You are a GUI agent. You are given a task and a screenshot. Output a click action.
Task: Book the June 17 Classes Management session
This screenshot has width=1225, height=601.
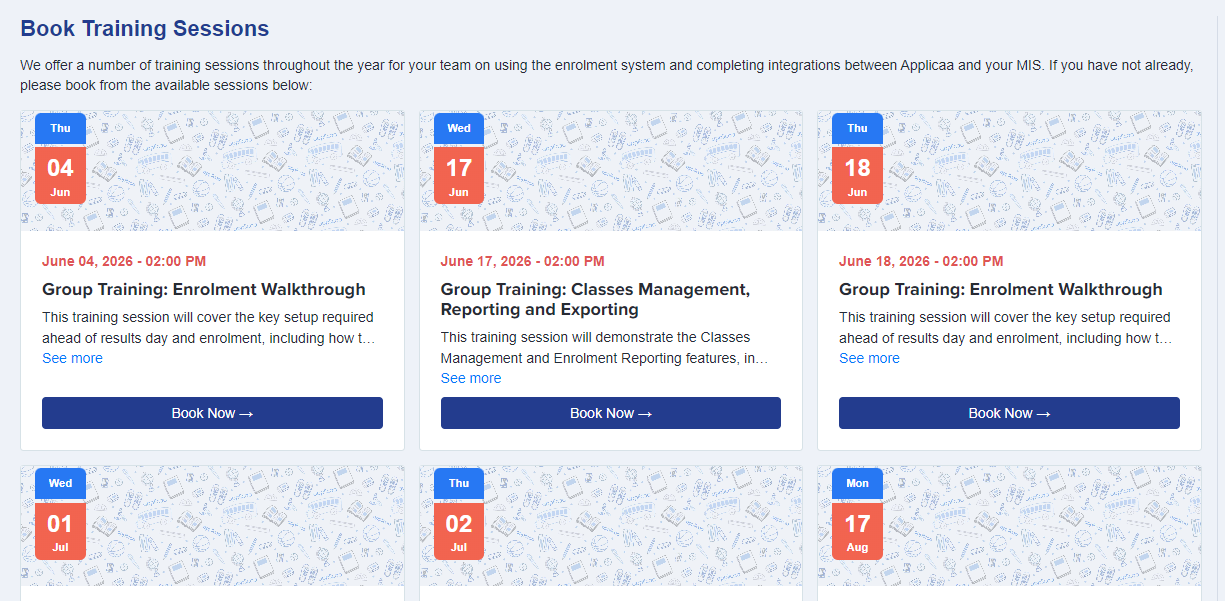(611, 413)
